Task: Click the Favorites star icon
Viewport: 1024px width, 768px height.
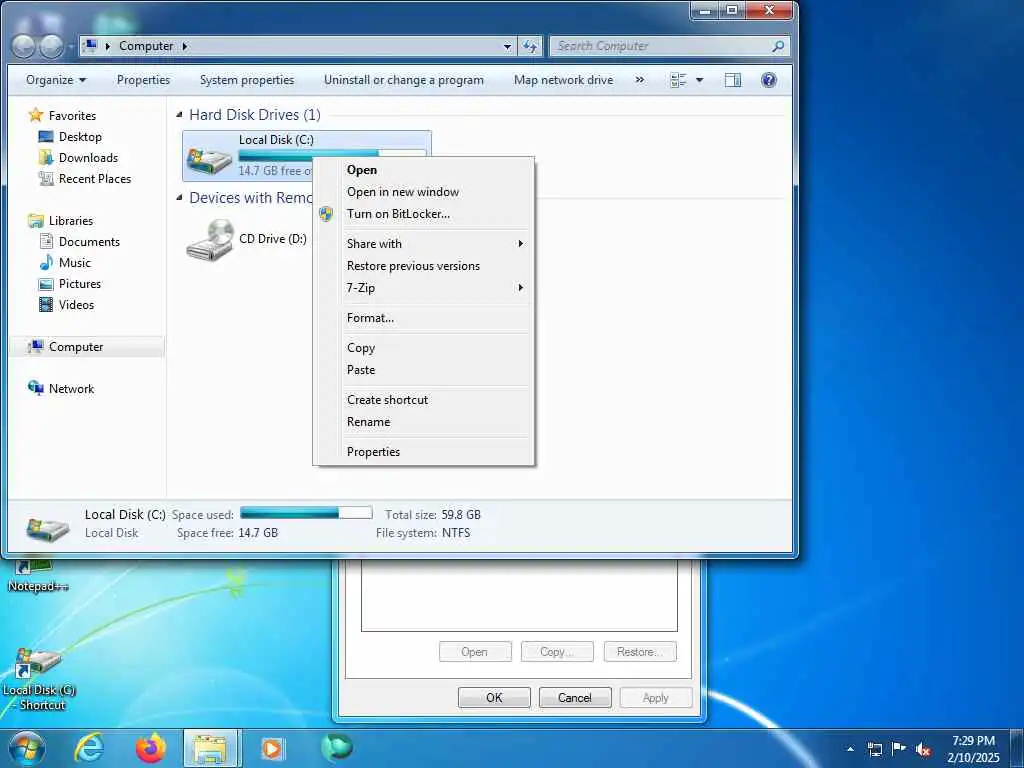Action: click(36, 116)
